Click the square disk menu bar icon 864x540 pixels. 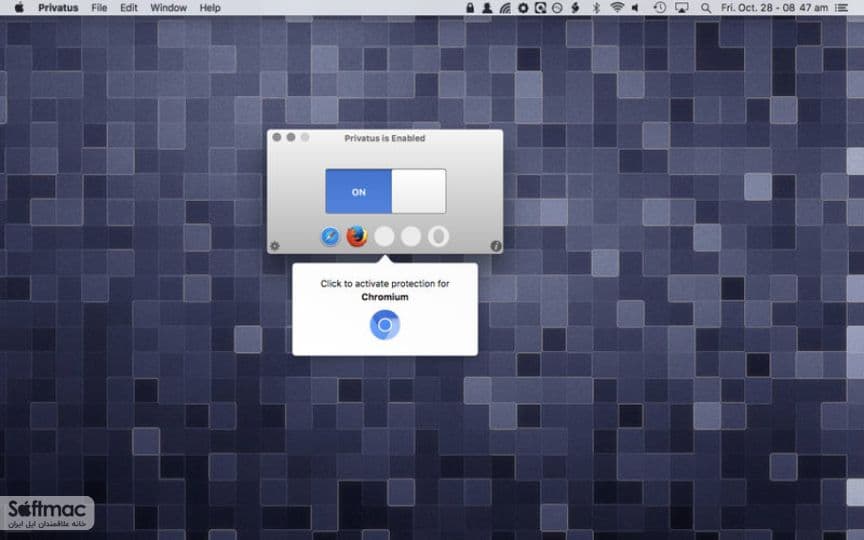click(x=540, y=8)
